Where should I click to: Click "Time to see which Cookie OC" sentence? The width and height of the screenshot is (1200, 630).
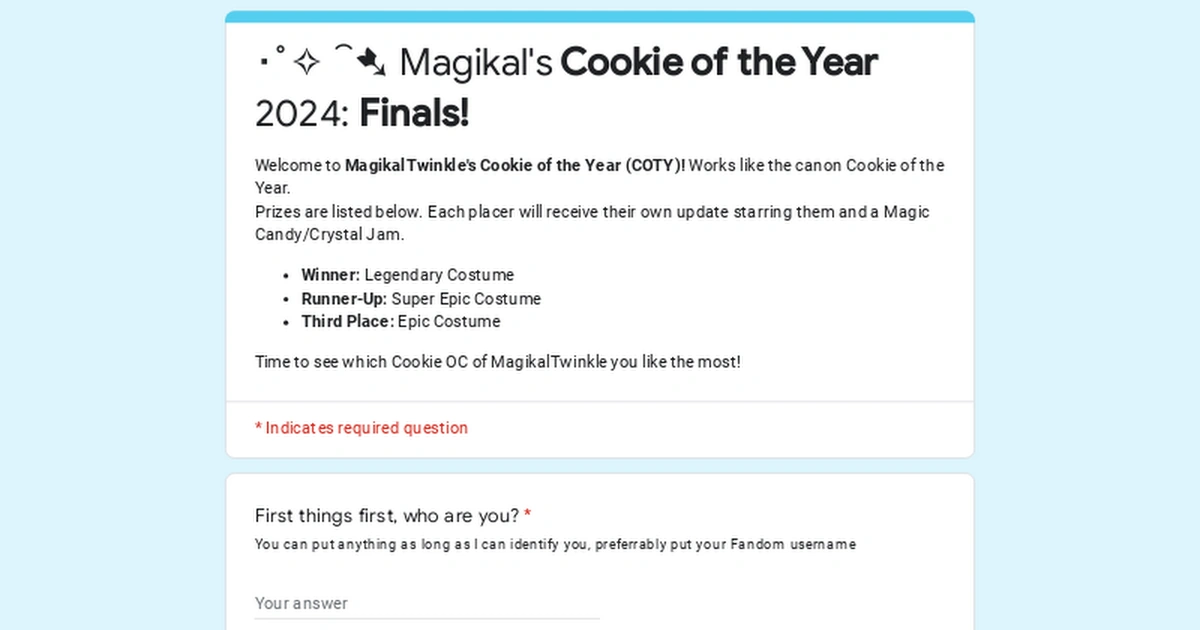point(497,362)
